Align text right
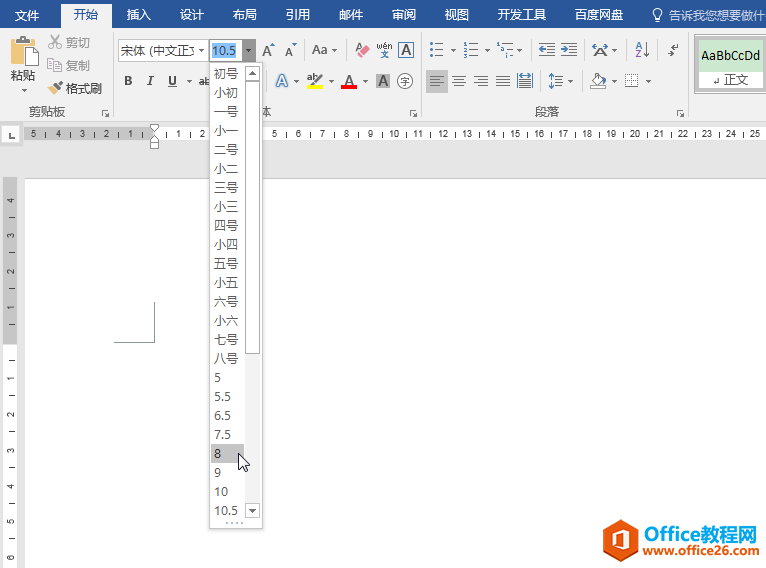The width and height of the screenshot is (766, 568). (x=481, y=81)
